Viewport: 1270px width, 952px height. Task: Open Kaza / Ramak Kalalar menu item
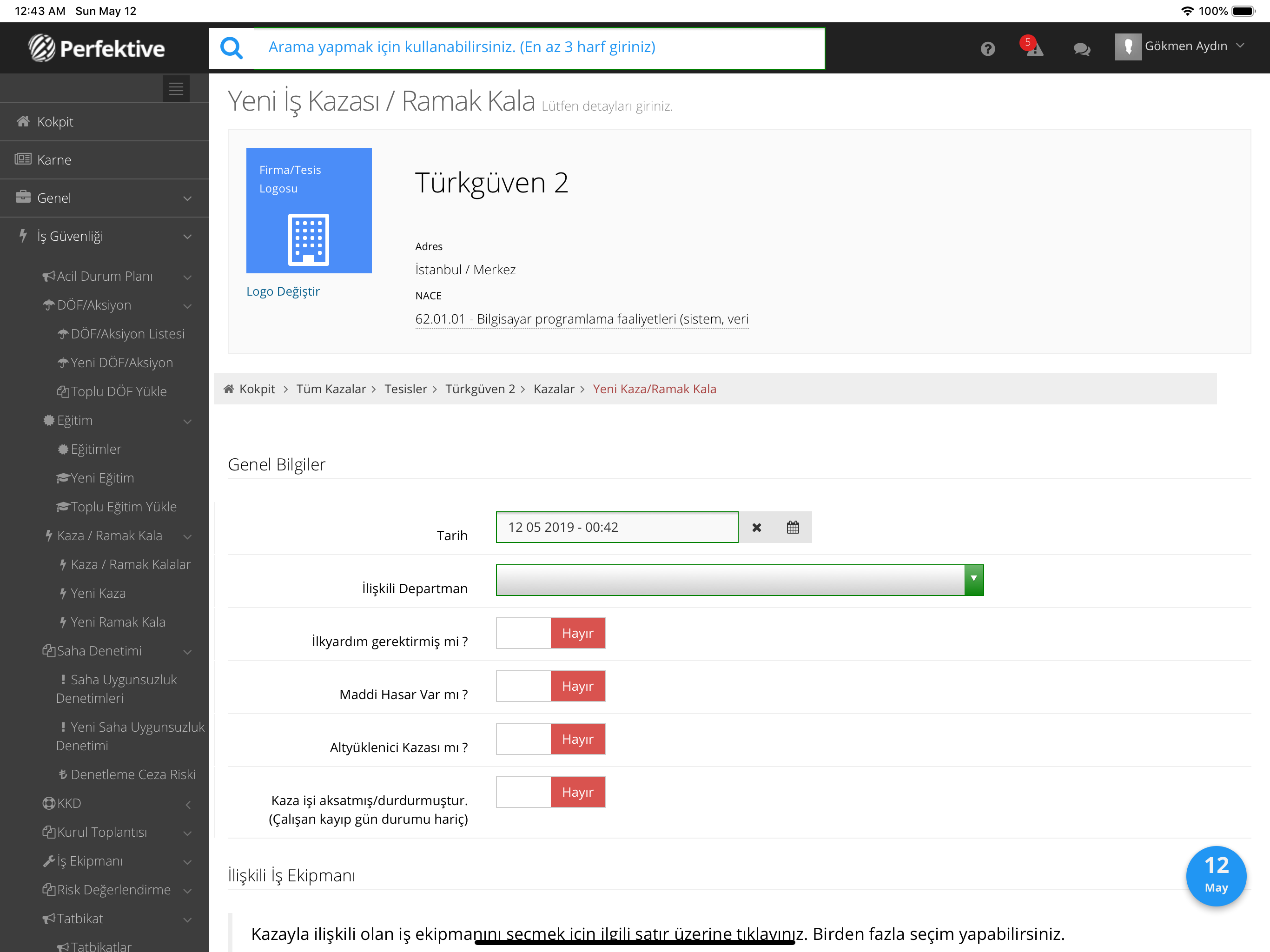[125, 564]
